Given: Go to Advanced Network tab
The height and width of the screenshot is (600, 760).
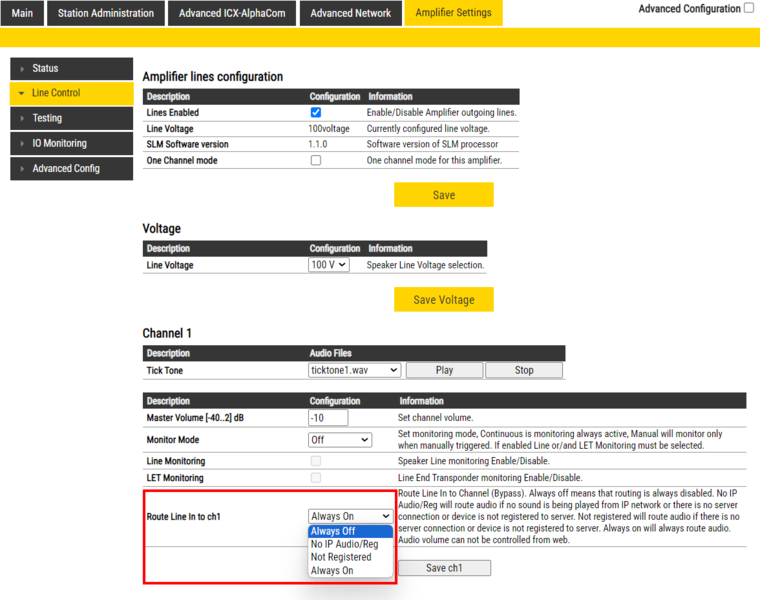Looking at the screenshot, I should click(350, 13).
